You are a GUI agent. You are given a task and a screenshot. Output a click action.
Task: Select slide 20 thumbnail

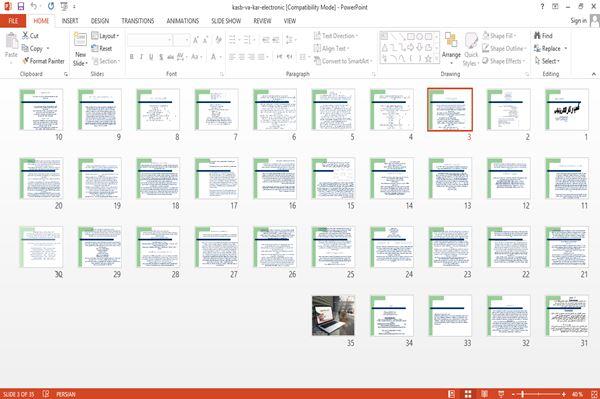(41, 178)
